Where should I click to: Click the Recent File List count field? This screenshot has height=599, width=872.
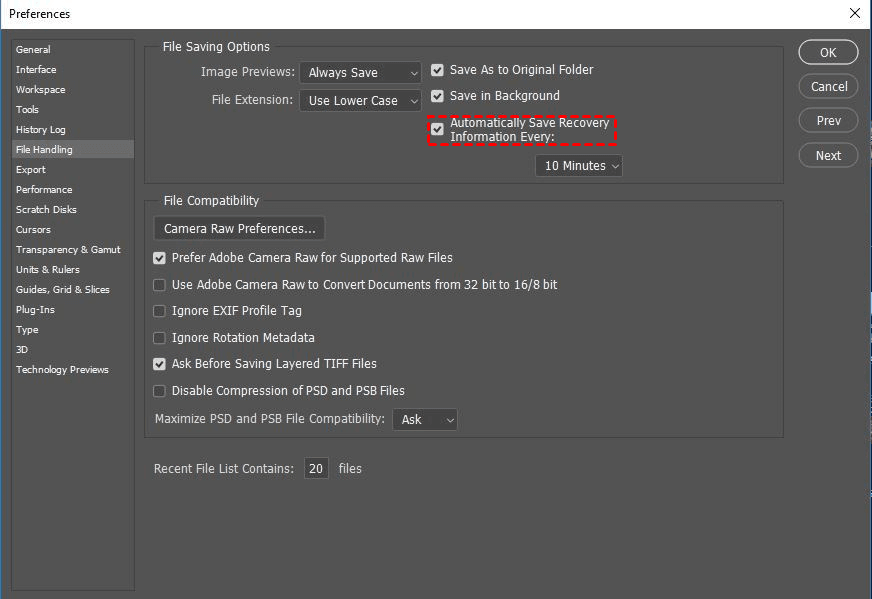point(316,468)
